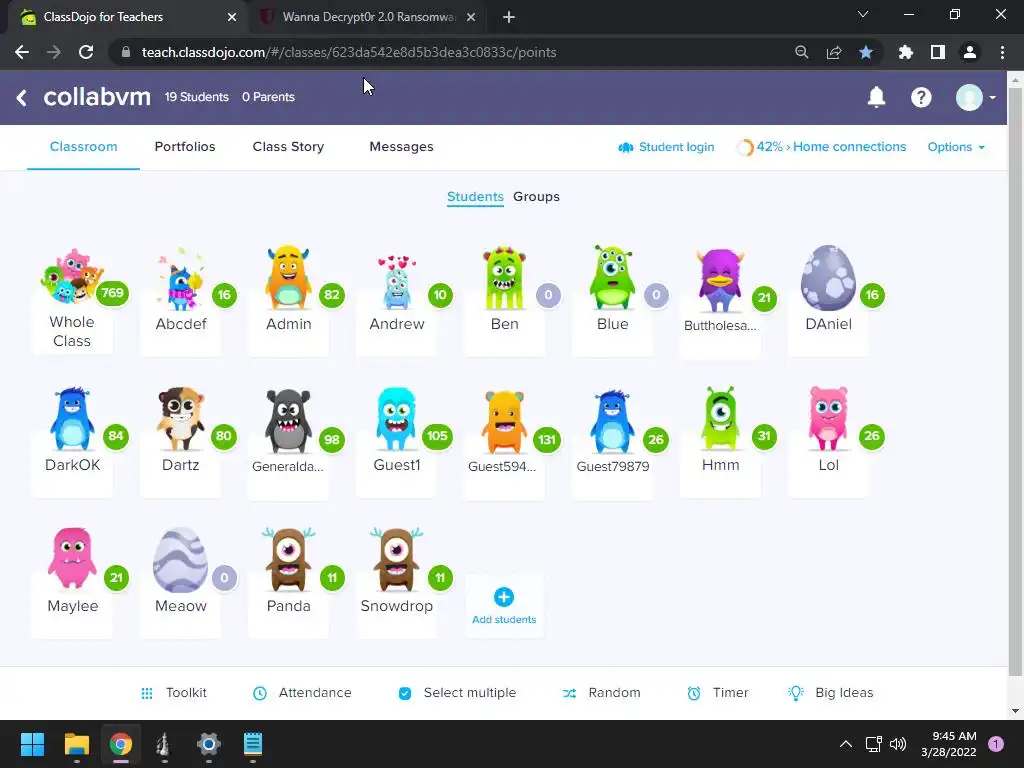The width and height of the screenshot is (1024, 768).
Task: Select DAniel's egg avatar
Action: click(x=828, y=278)
